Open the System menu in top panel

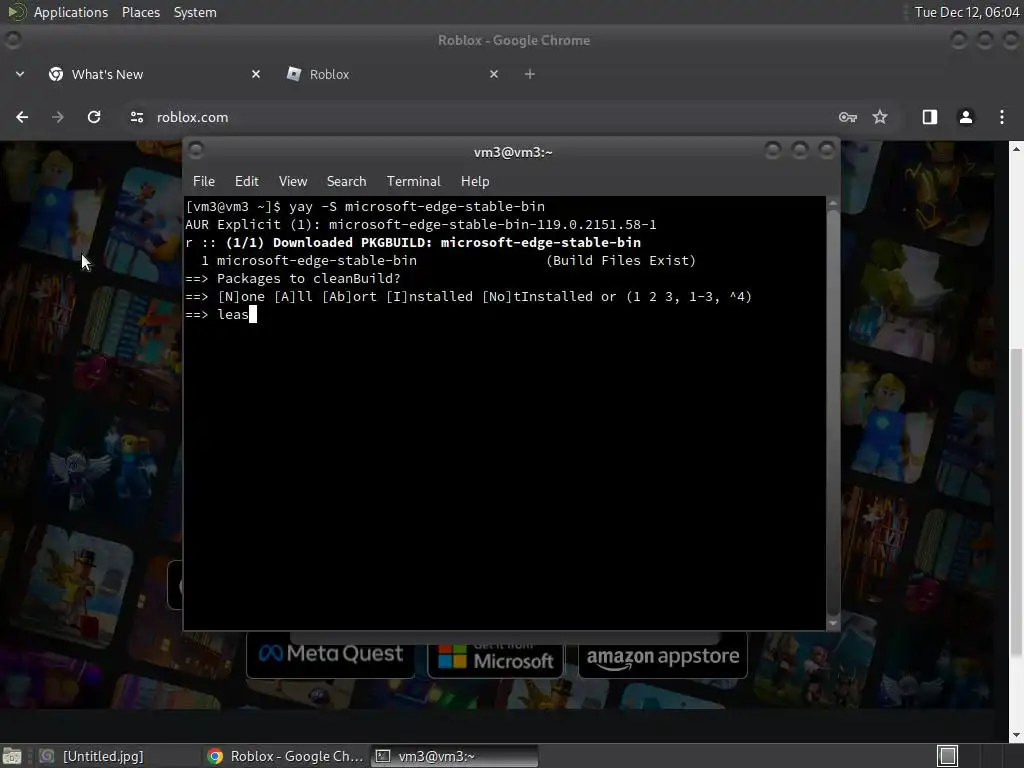(x=195, y=12)
